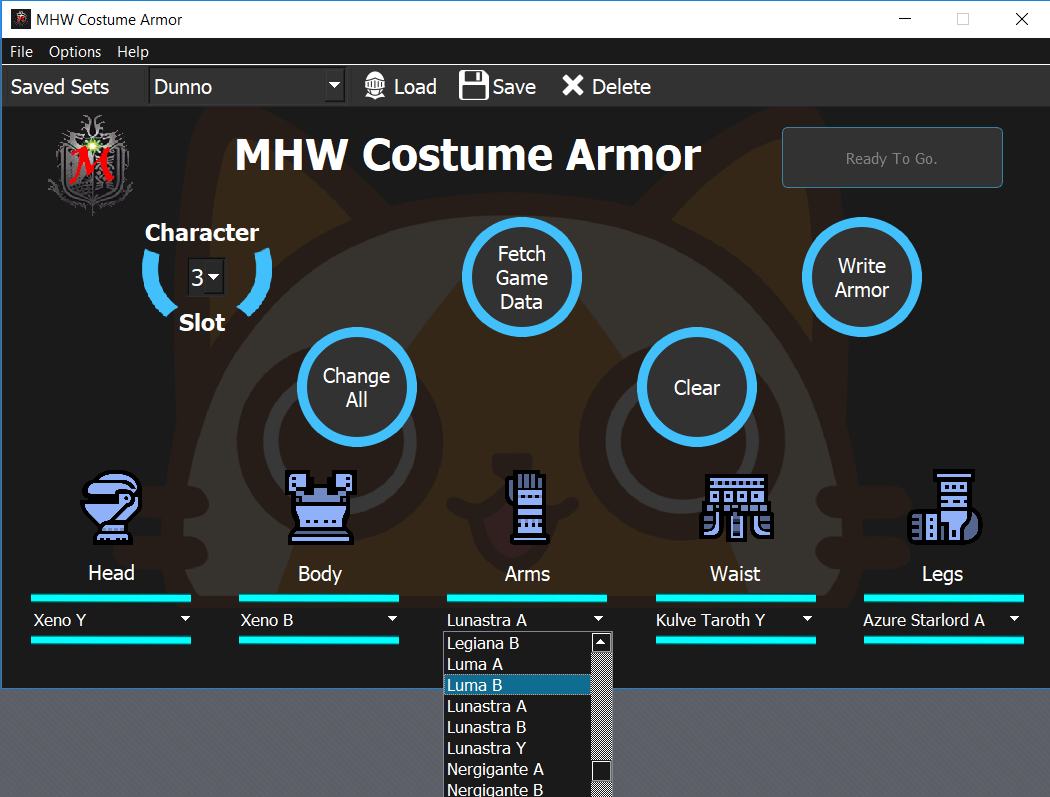This screenshot has width=1050, height=797.
Task: Select Nergigante B in the Arms list
Action: click(518, 789)
